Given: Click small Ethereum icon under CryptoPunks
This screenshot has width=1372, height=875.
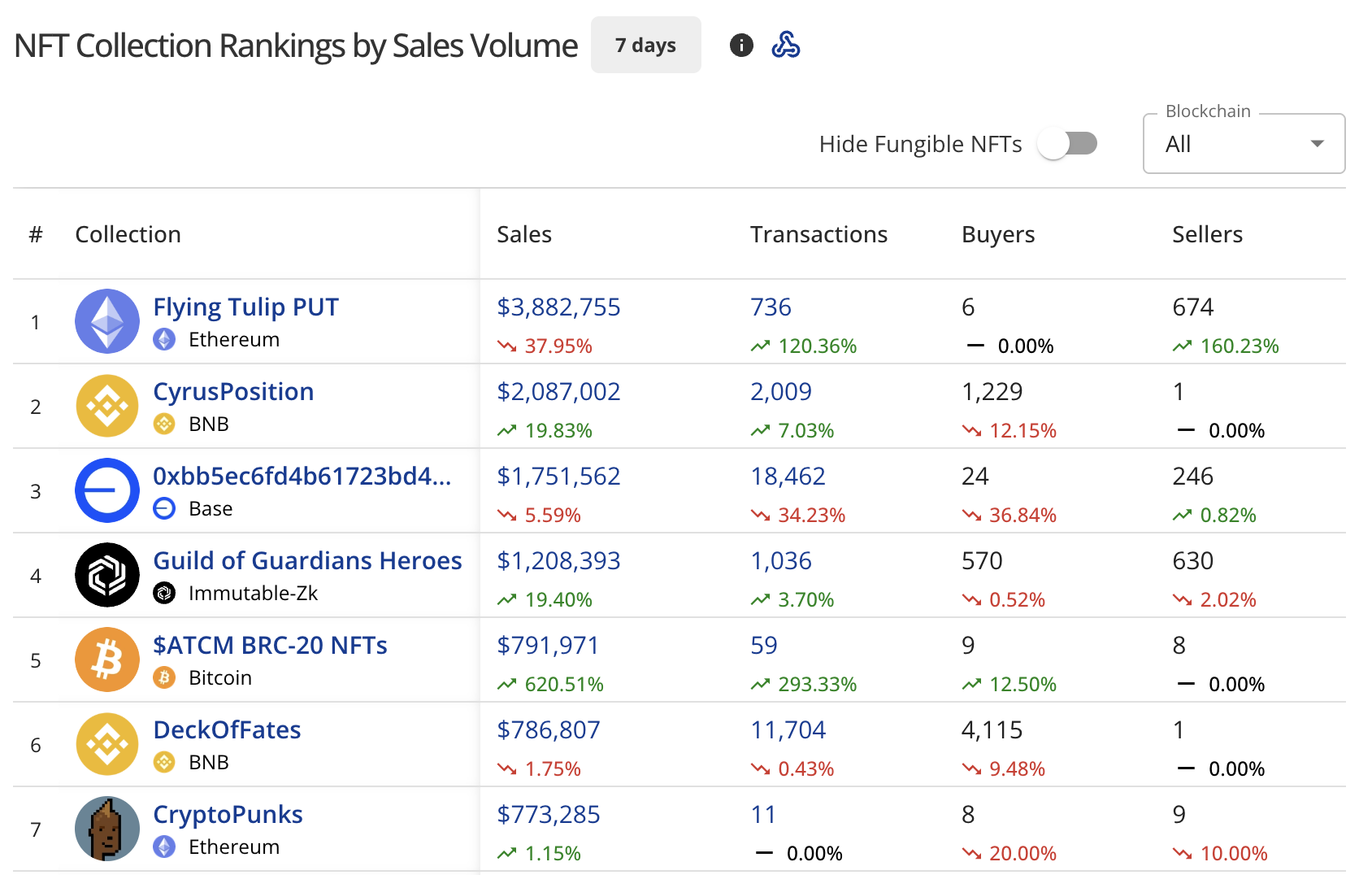Looking at the screenshot, I should pos(164,847).
